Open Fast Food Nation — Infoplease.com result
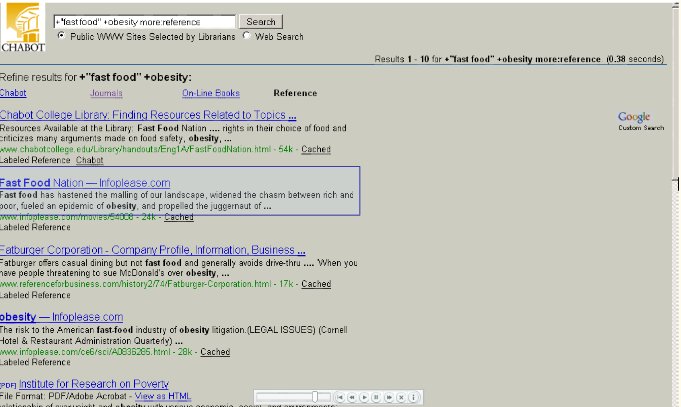The height and width of the screenshot is (407, 681). point(85,183)
